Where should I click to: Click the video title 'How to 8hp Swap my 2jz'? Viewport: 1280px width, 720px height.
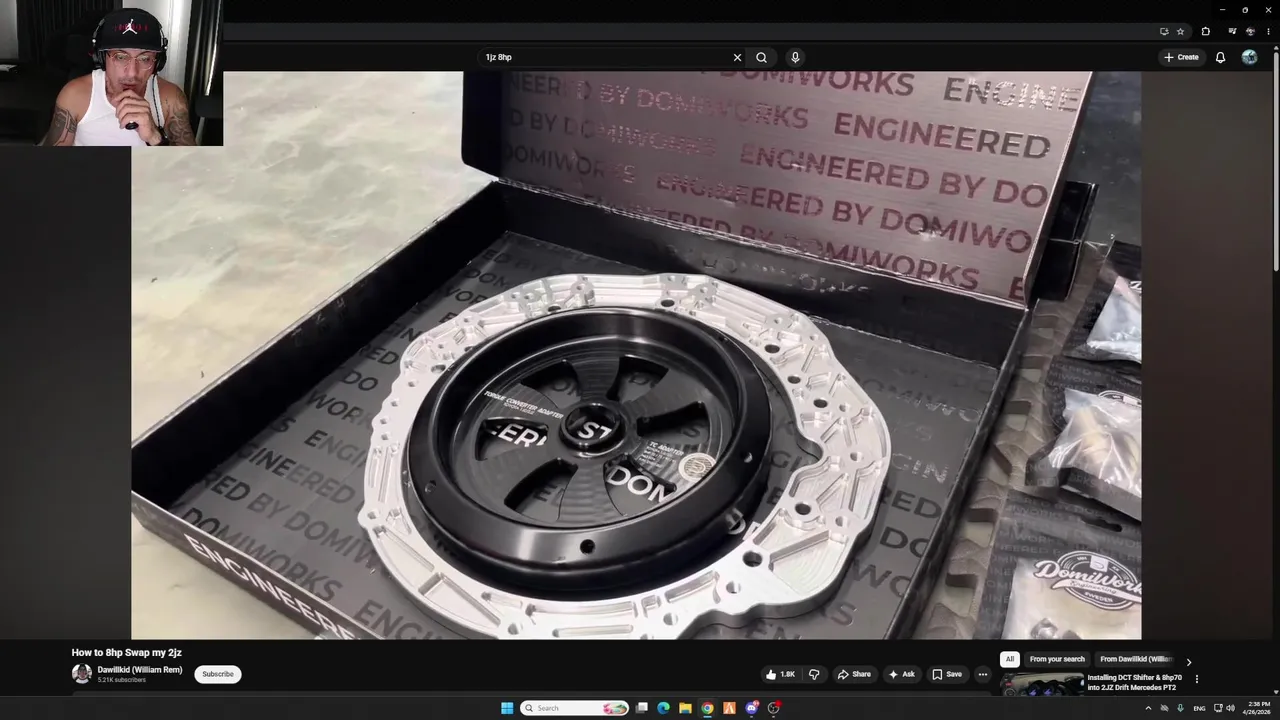[x=126, y=652]
